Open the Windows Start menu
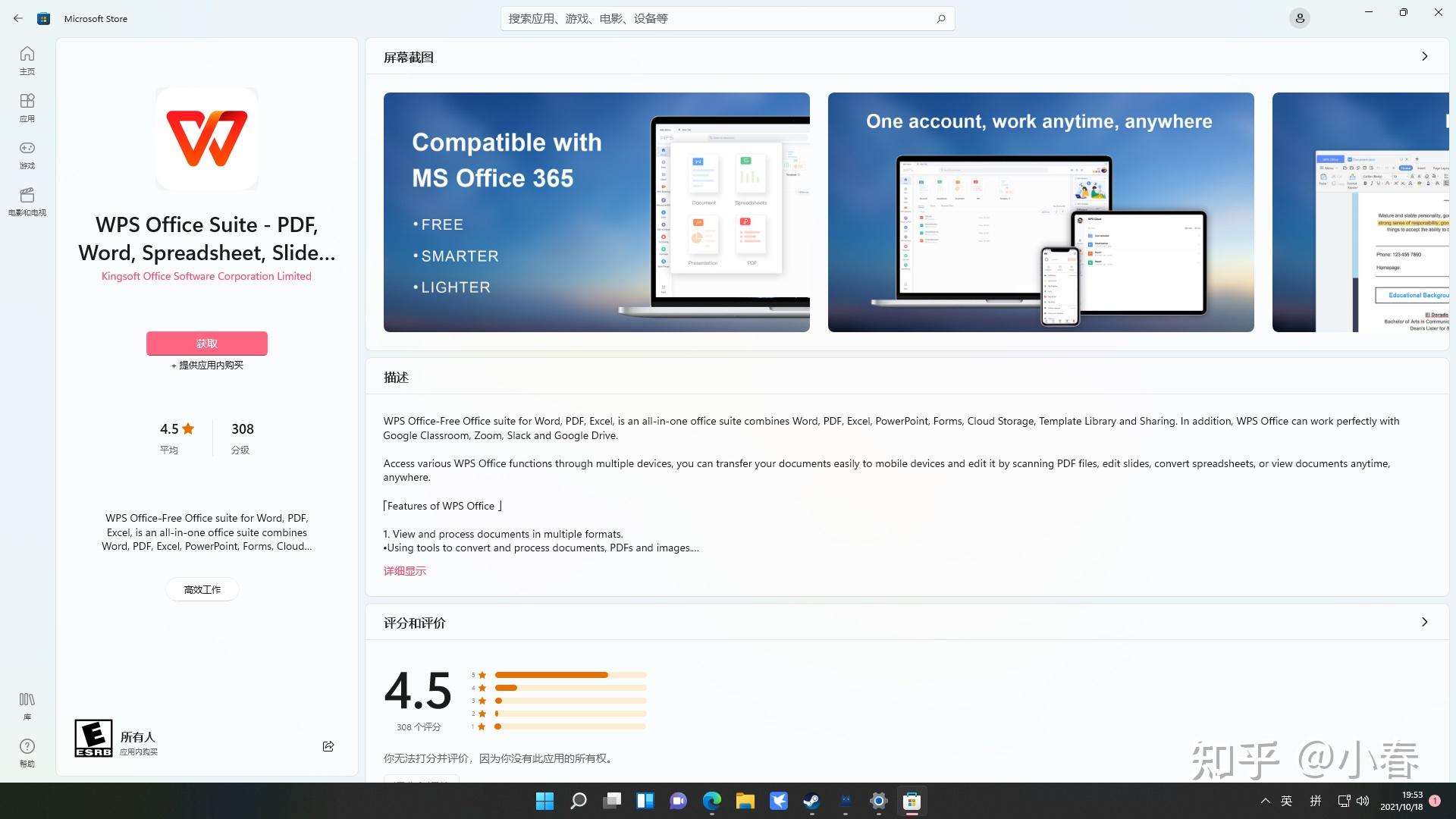The height and width of the screenshot is (819, 1456). tap(544, 801)
